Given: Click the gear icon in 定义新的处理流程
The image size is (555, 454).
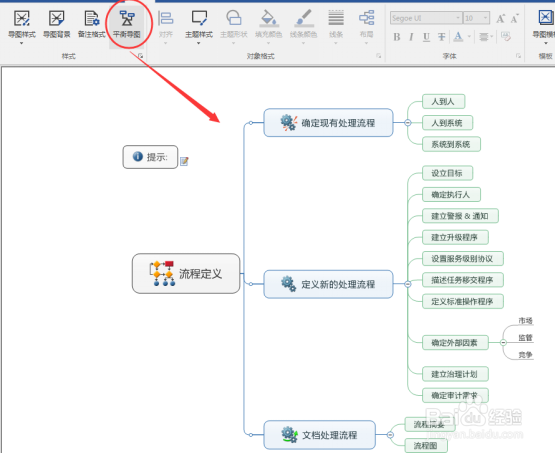Looking at the screenshot, I should (x=288, y=284).
